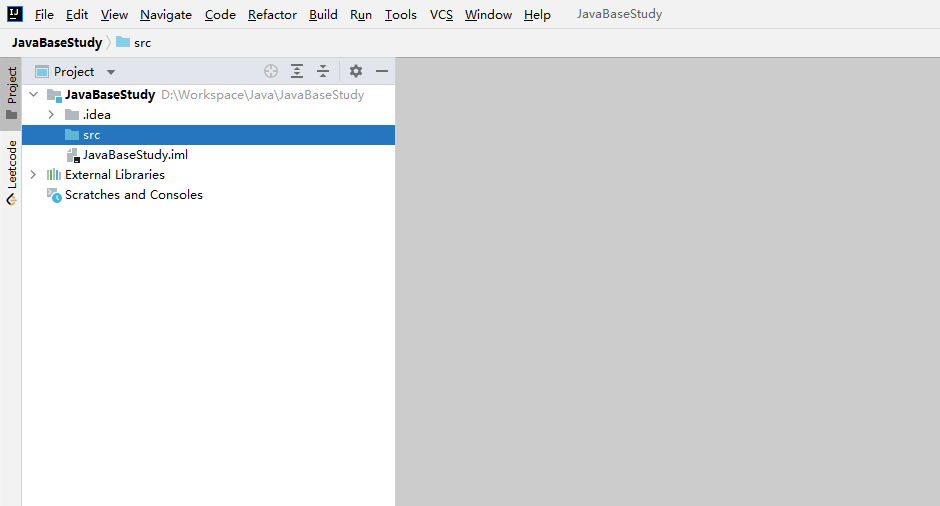Viewport: 940px width, 506px height.
Task: Click the src folder icon in breadcrumb
Action: (123, 42)
